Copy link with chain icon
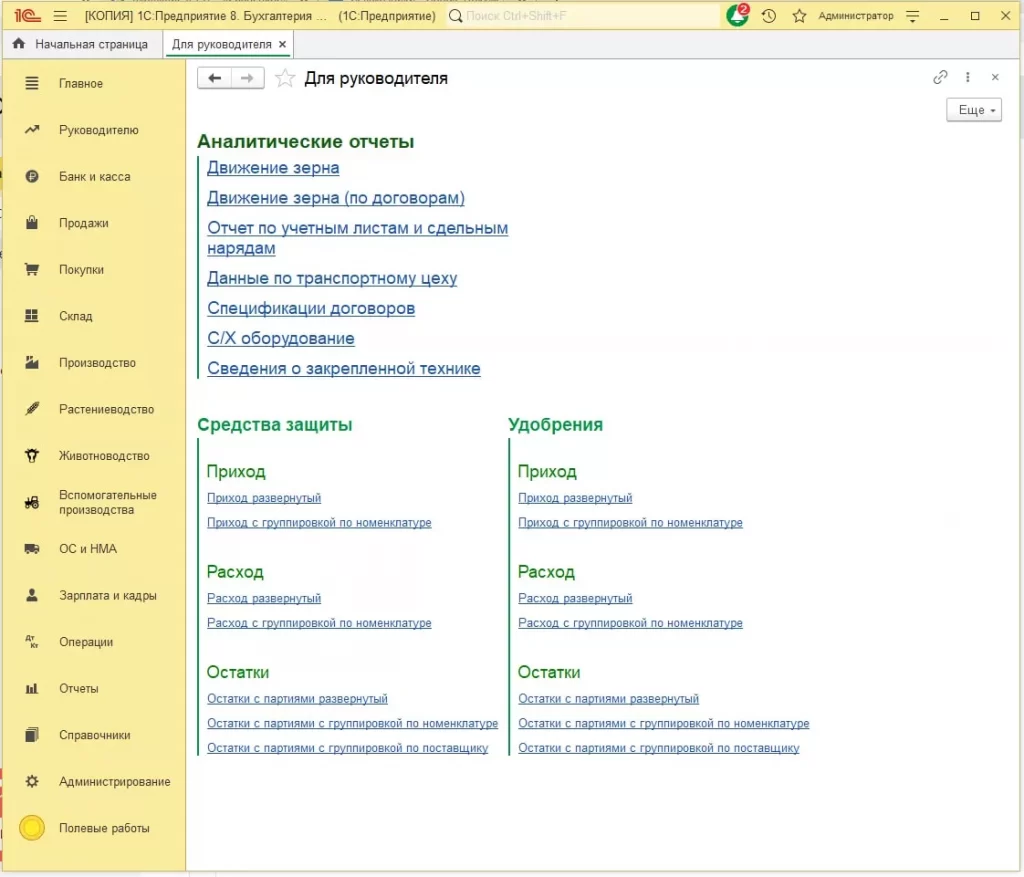Viewport: 1024px width, 877px height. (940, 77)
